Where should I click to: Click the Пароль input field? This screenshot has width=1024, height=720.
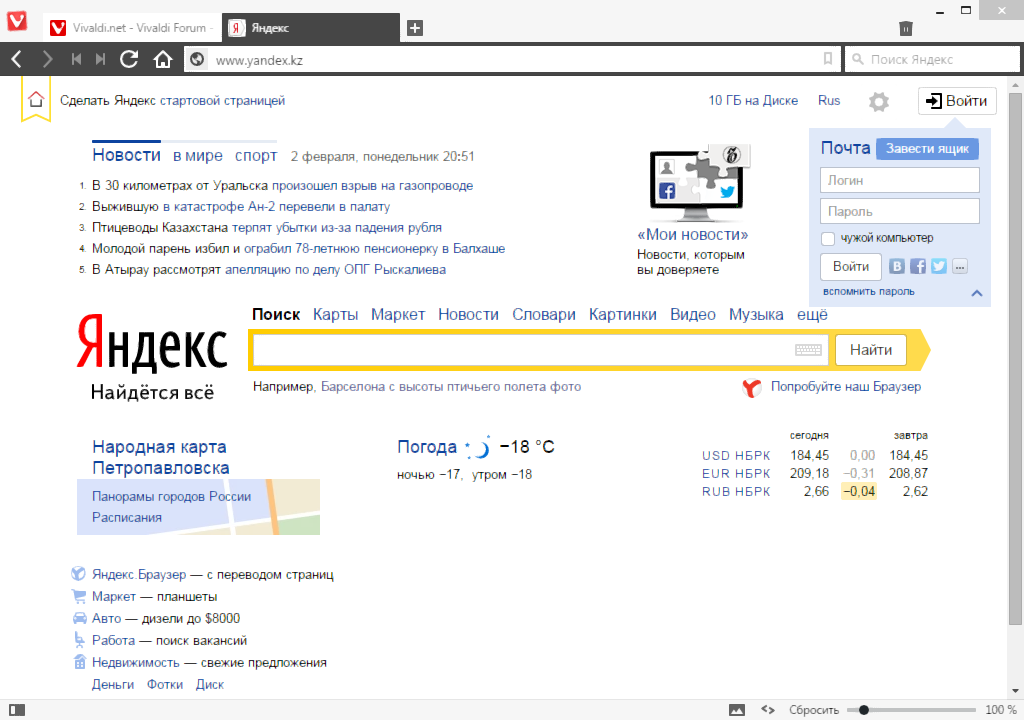[899, 212]
